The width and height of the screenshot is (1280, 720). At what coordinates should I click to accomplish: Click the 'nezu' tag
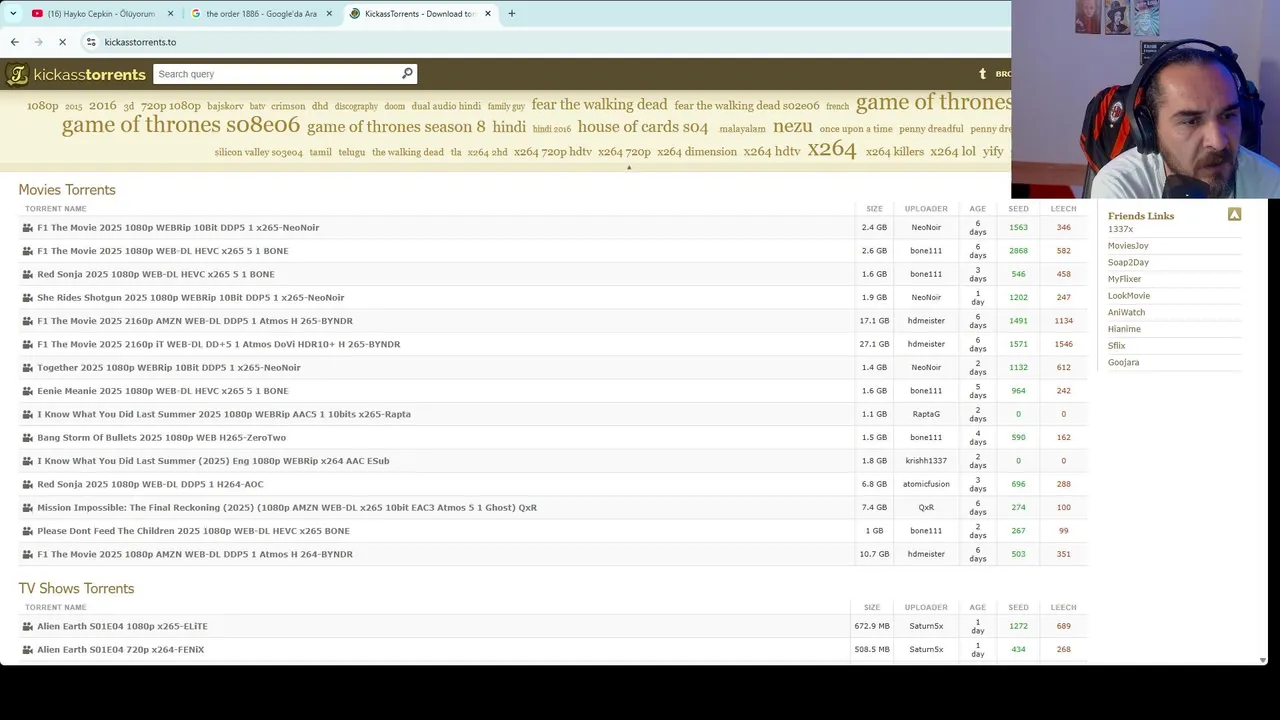coord(793,126)
